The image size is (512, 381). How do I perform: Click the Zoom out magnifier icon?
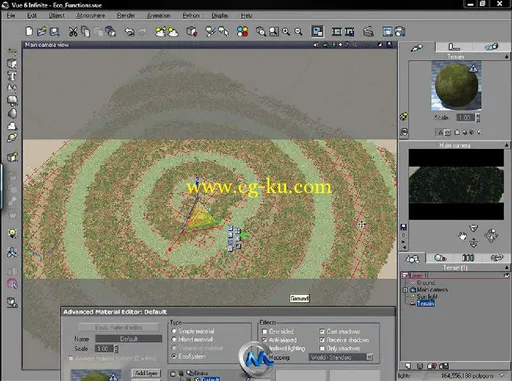pos(299,32)
